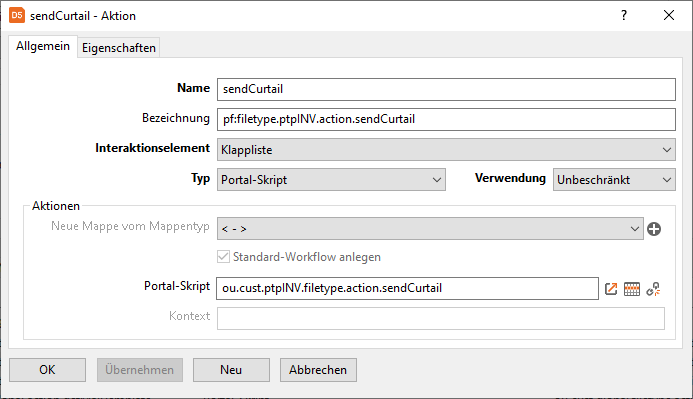
Task: Open the Interaktionselement Klappliste dropdown
Action: (446, 150)
